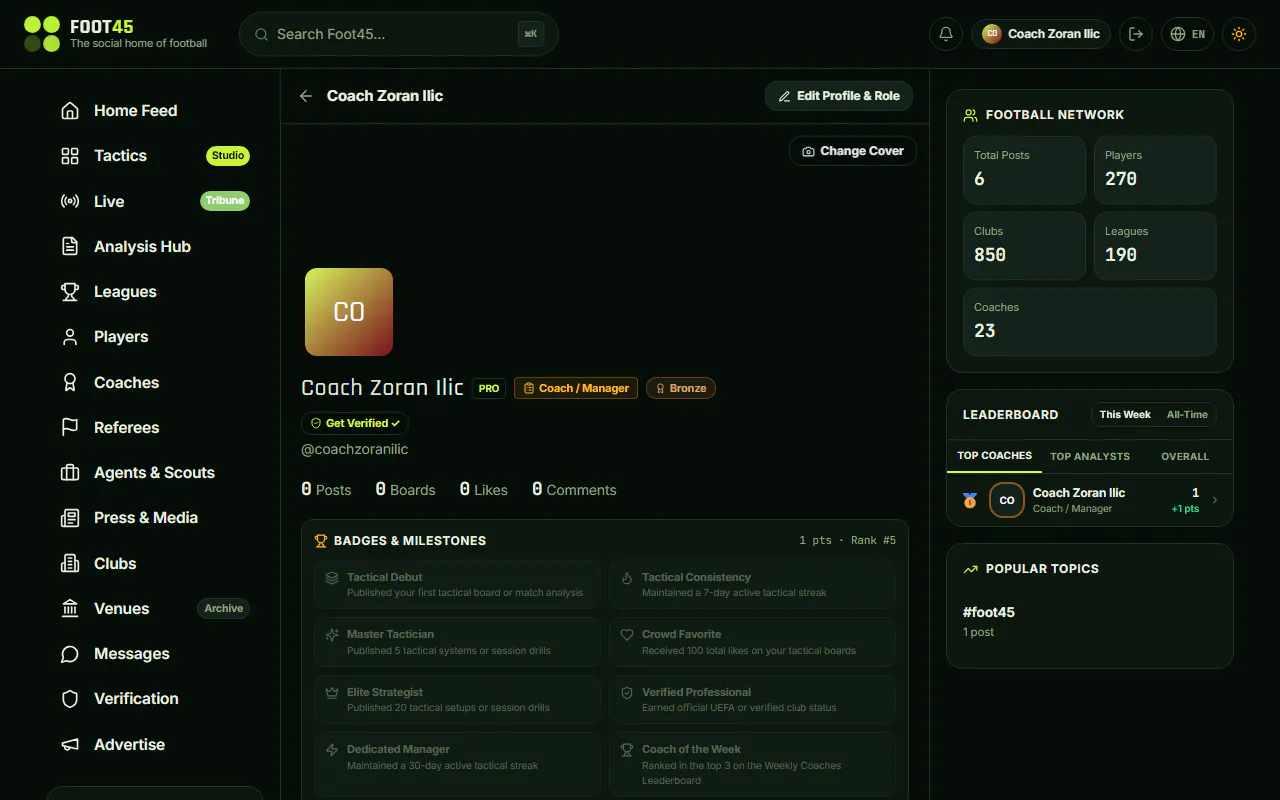Click the logout arrow icon
1280x800 pixels.
(x=1136, y=34)
